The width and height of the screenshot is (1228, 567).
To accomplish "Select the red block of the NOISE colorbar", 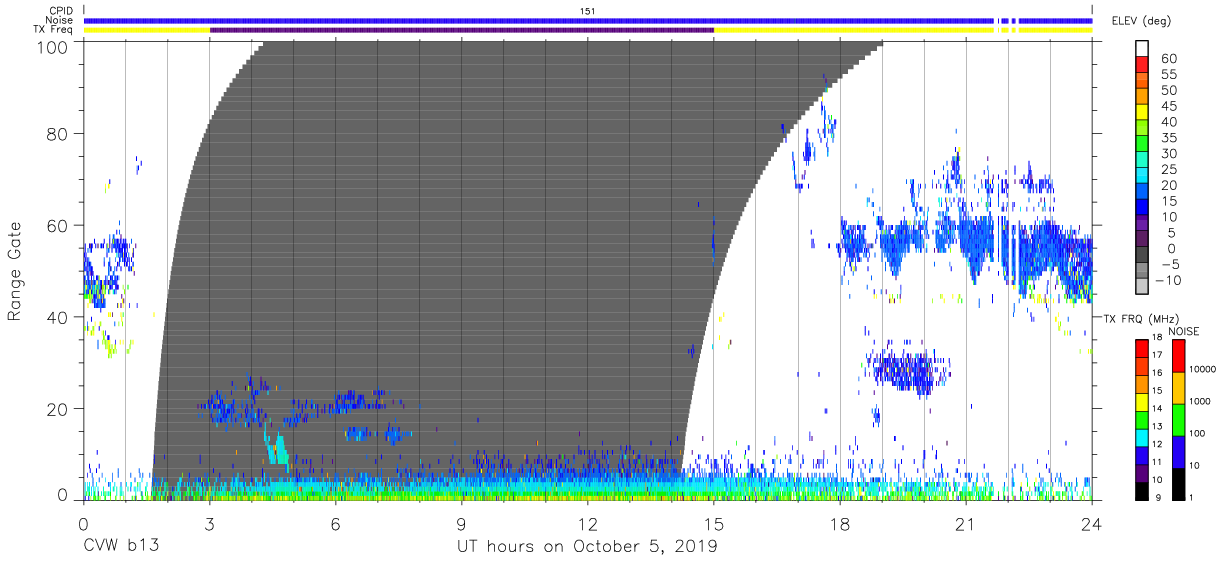I will click(x=1178, y=356).
